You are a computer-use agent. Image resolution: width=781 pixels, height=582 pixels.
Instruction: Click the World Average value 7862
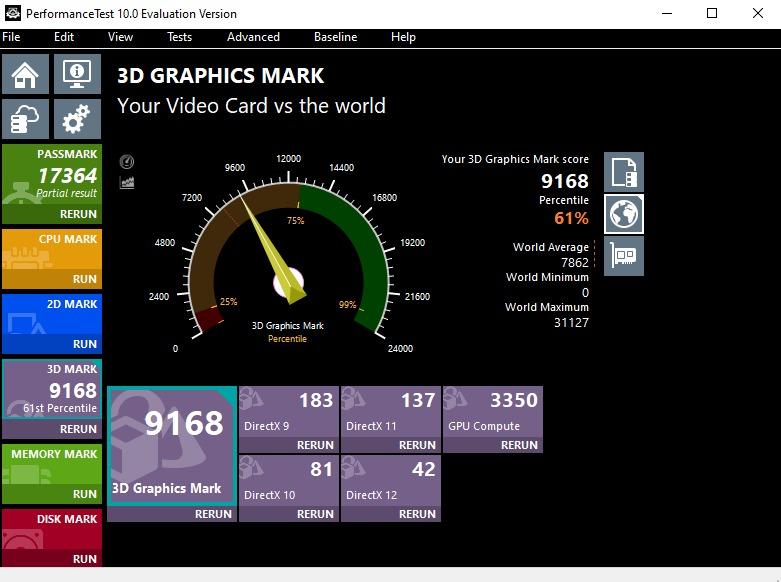(x=575, y=263)
